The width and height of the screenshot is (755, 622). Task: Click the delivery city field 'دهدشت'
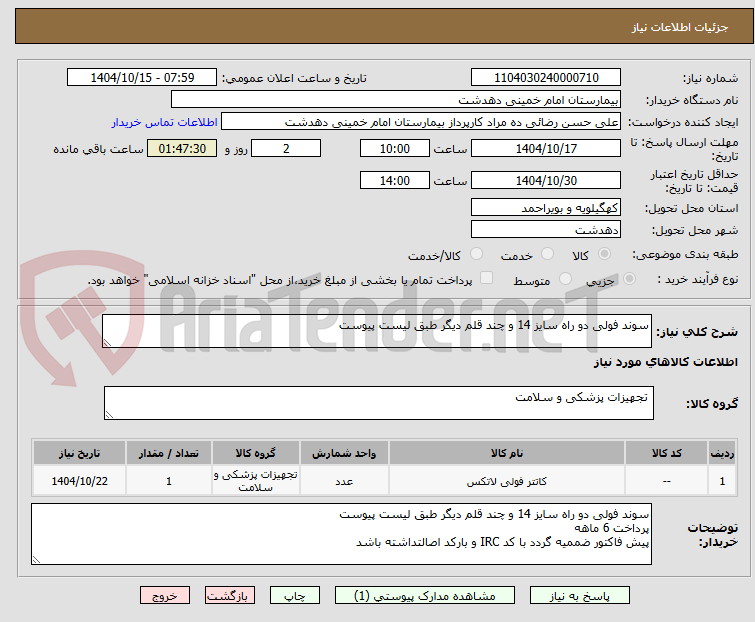pyautogui.click(x=546, y=230)
